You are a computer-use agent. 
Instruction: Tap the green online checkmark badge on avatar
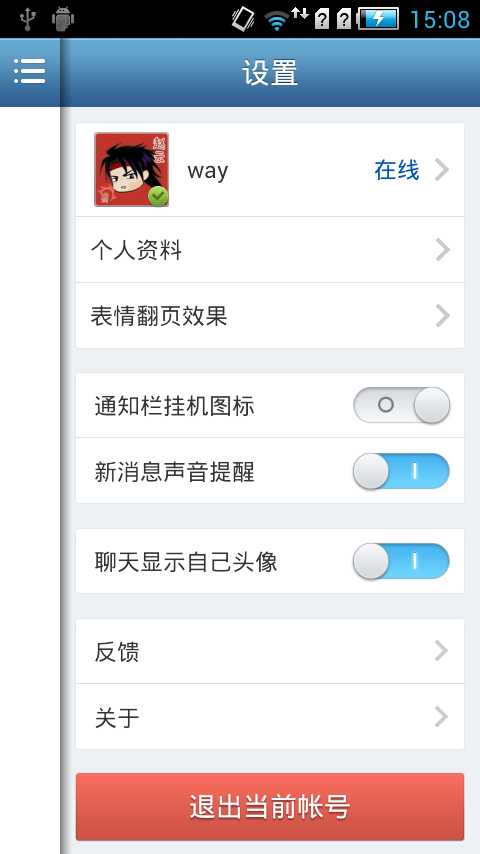click(x=158, y=196)
